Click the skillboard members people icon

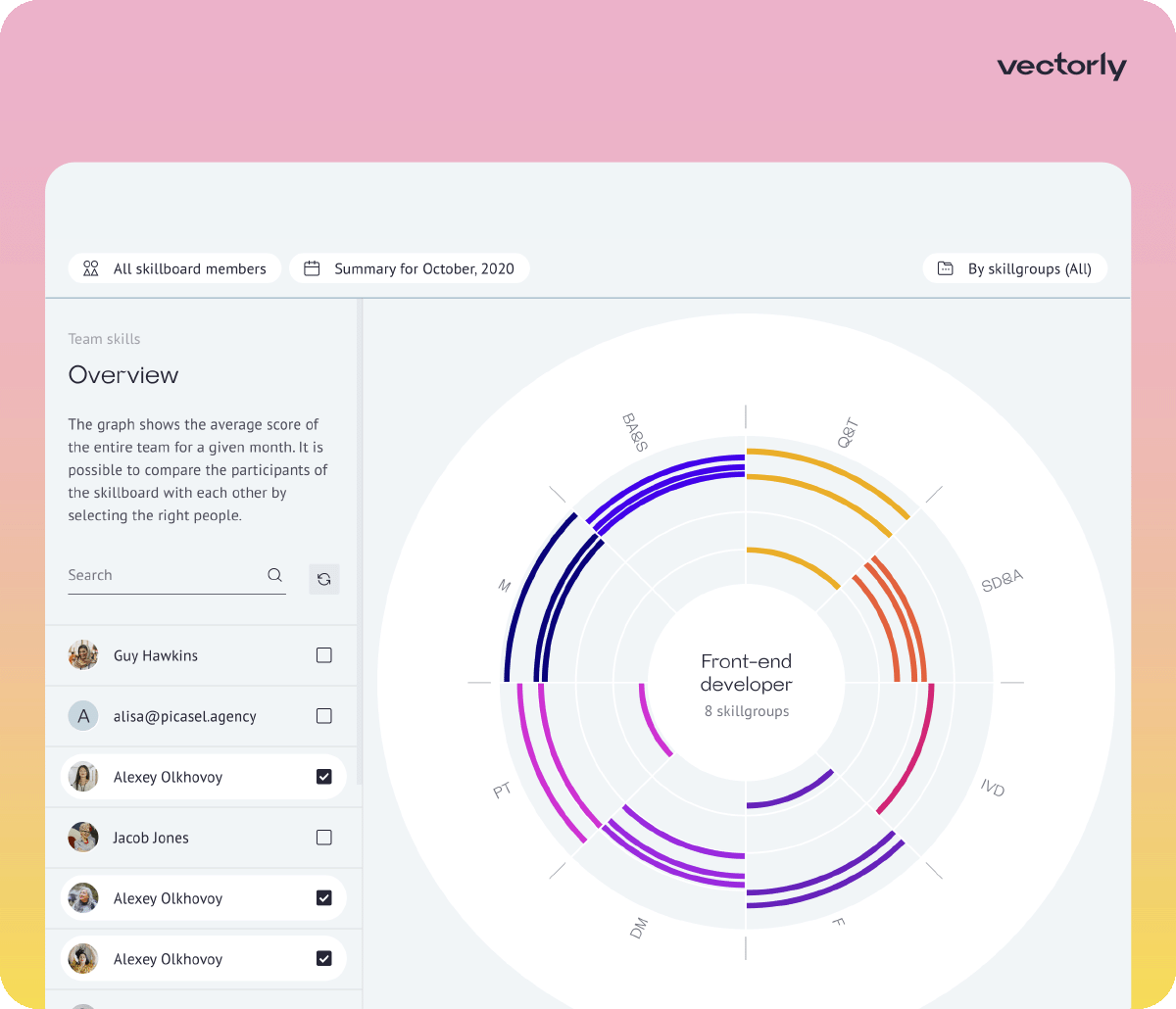(x=91, y=268)
